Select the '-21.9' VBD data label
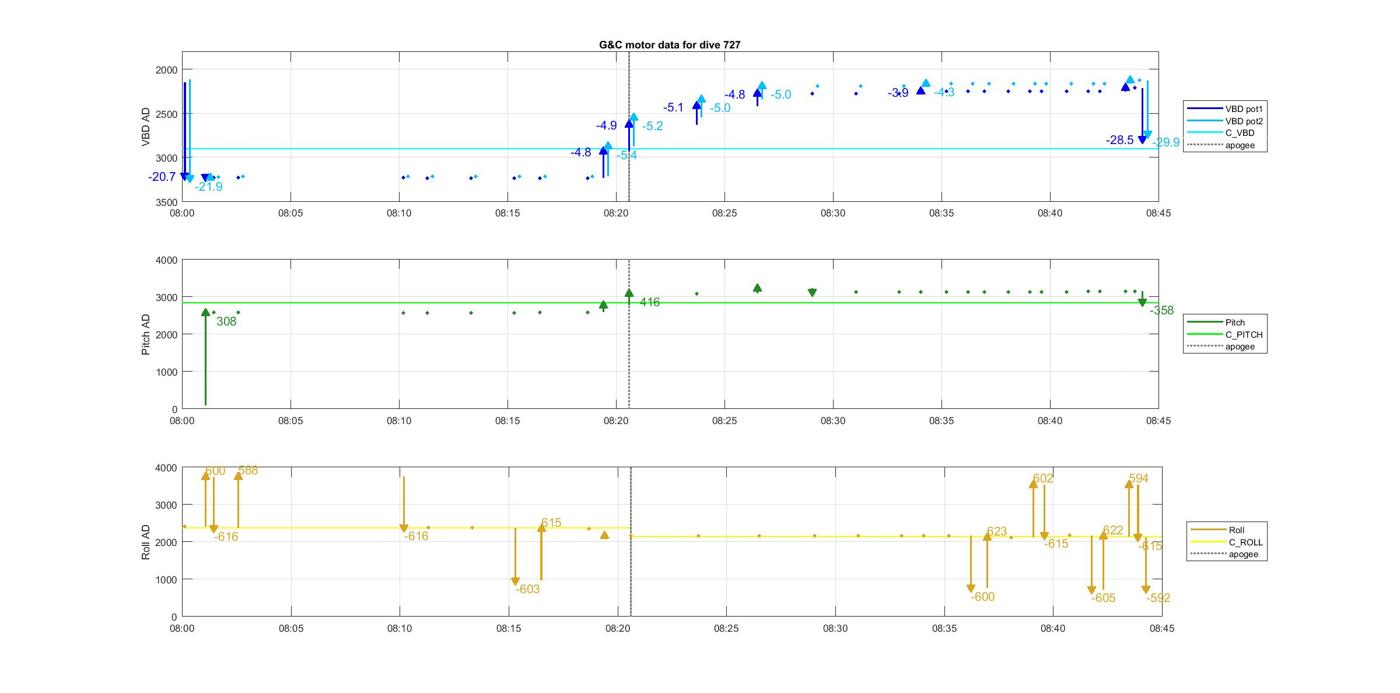Screen dimensions: 1400x693 point(209,187)
